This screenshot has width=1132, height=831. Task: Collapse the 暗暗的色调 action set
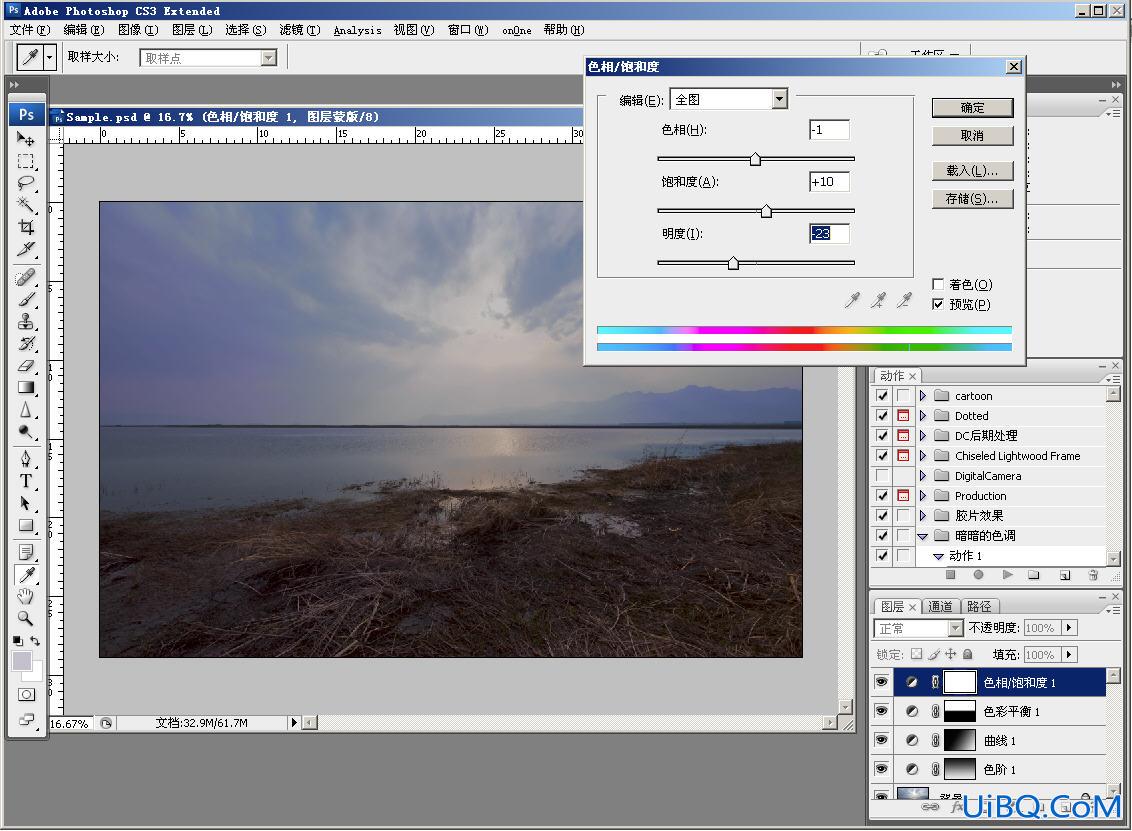point(923,536)
